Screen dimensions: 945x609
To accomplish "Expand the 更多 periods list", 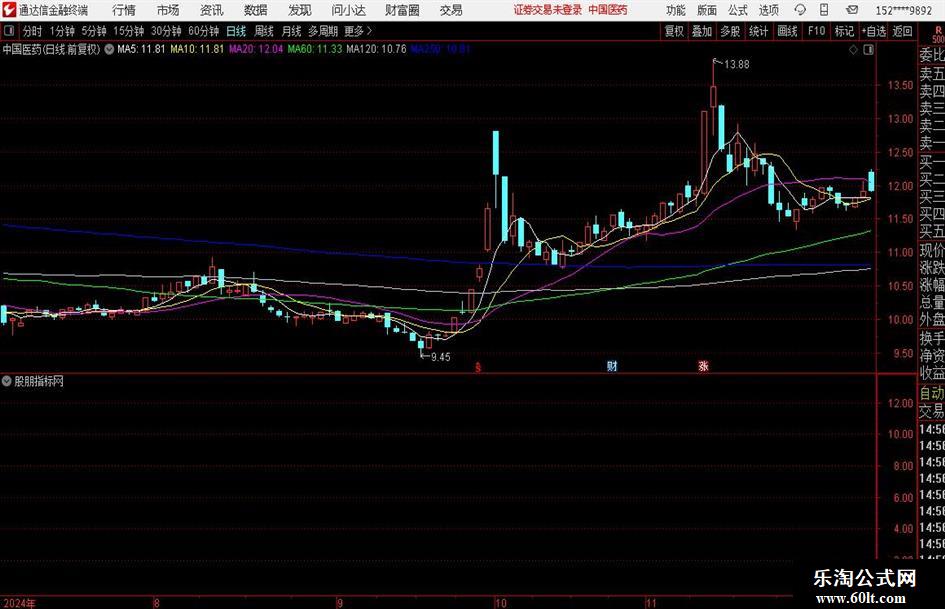I will pyautogui.click(x=358, y=31).
